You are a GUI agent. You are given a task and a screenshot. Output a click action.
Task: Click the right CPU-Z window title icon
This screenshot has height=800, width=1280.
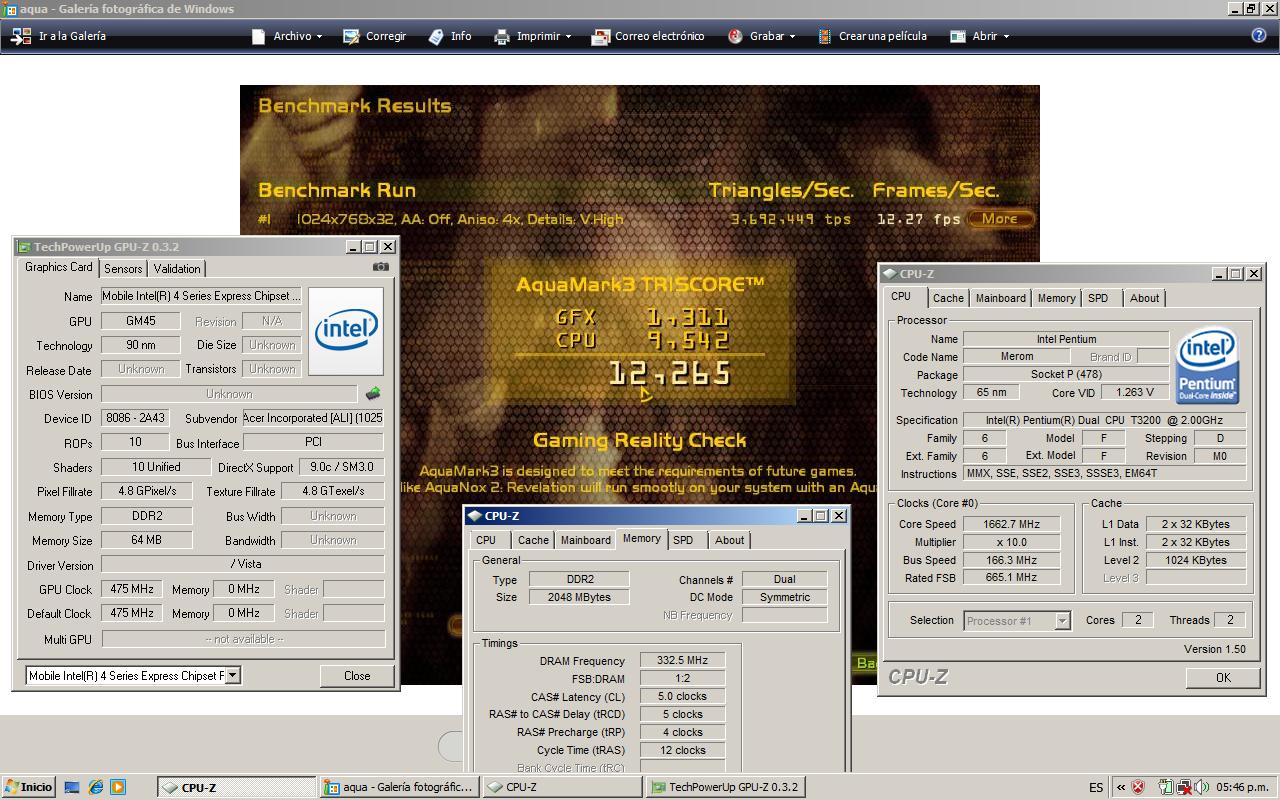click(x=889, y=274)
